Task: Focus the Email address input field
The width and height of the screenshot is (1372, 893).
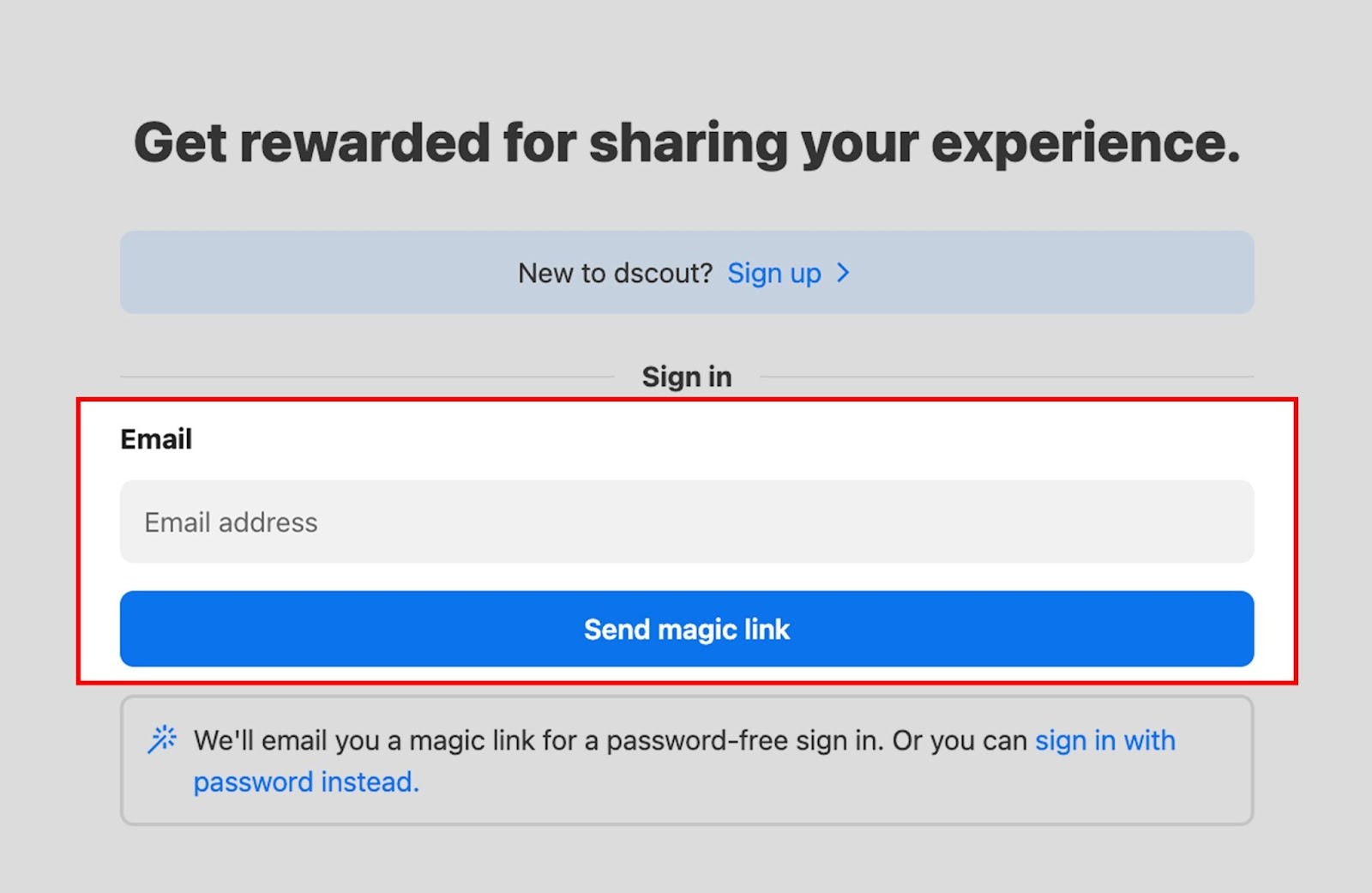Action: pos(686,522)
